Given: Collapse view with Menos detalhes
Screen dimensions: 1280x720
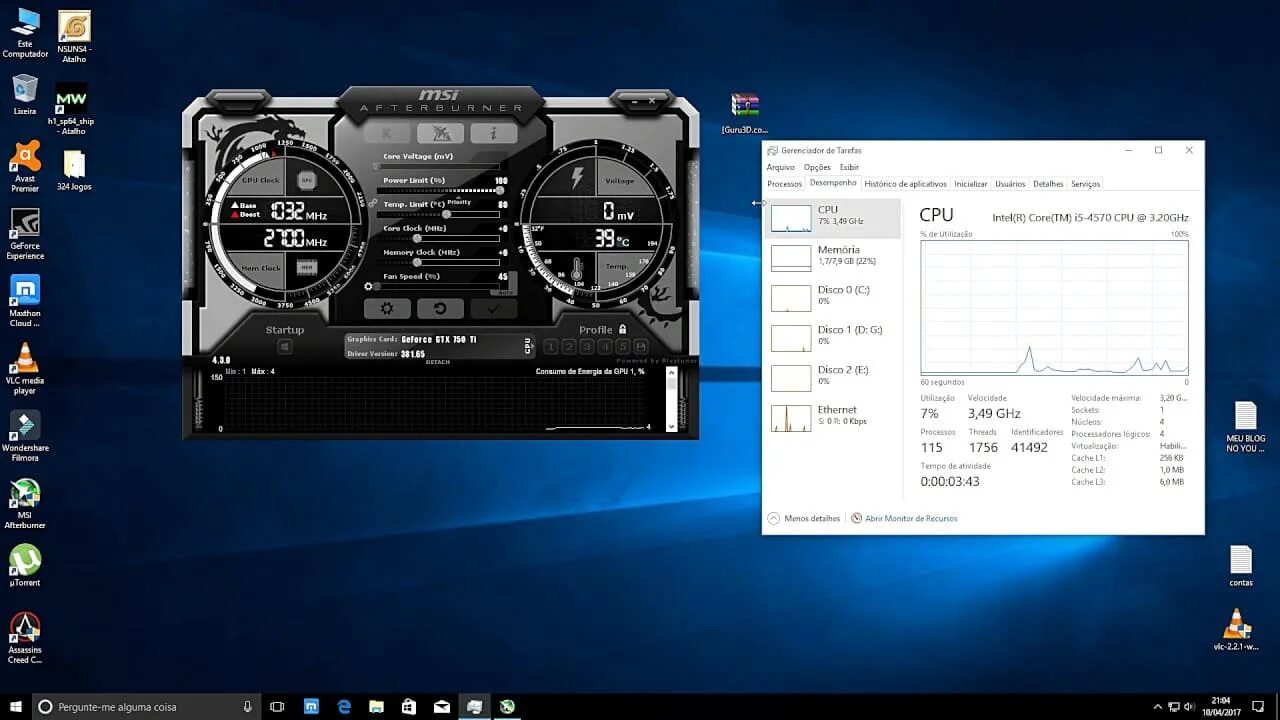Looking at the screenshot, I should (x=804, y=519).
